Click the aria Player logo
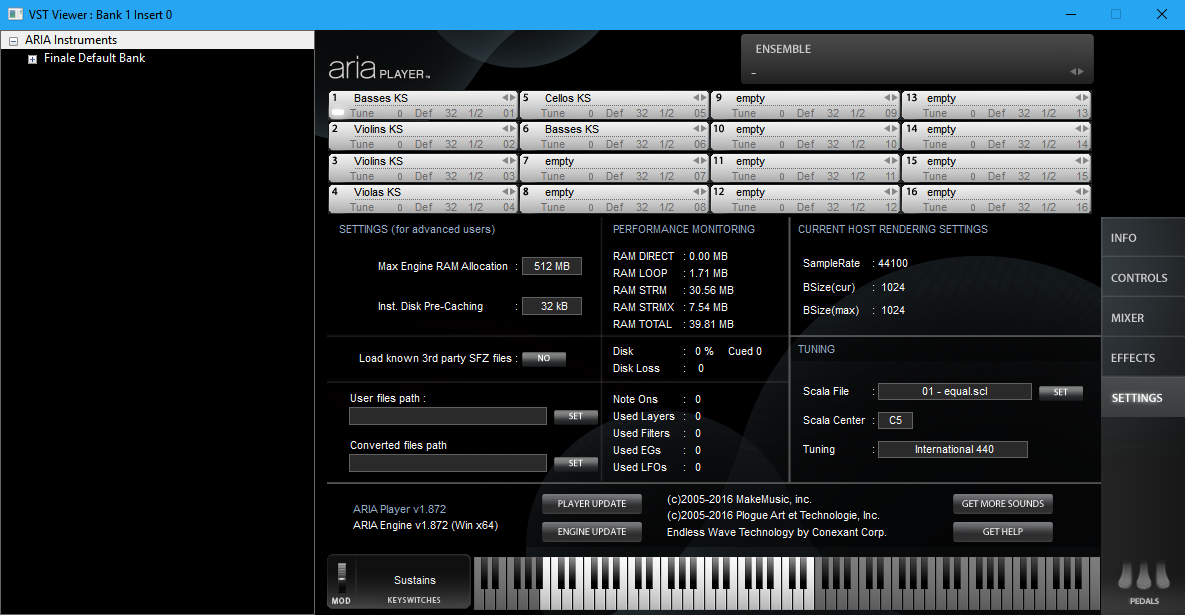 click(379, 69)
